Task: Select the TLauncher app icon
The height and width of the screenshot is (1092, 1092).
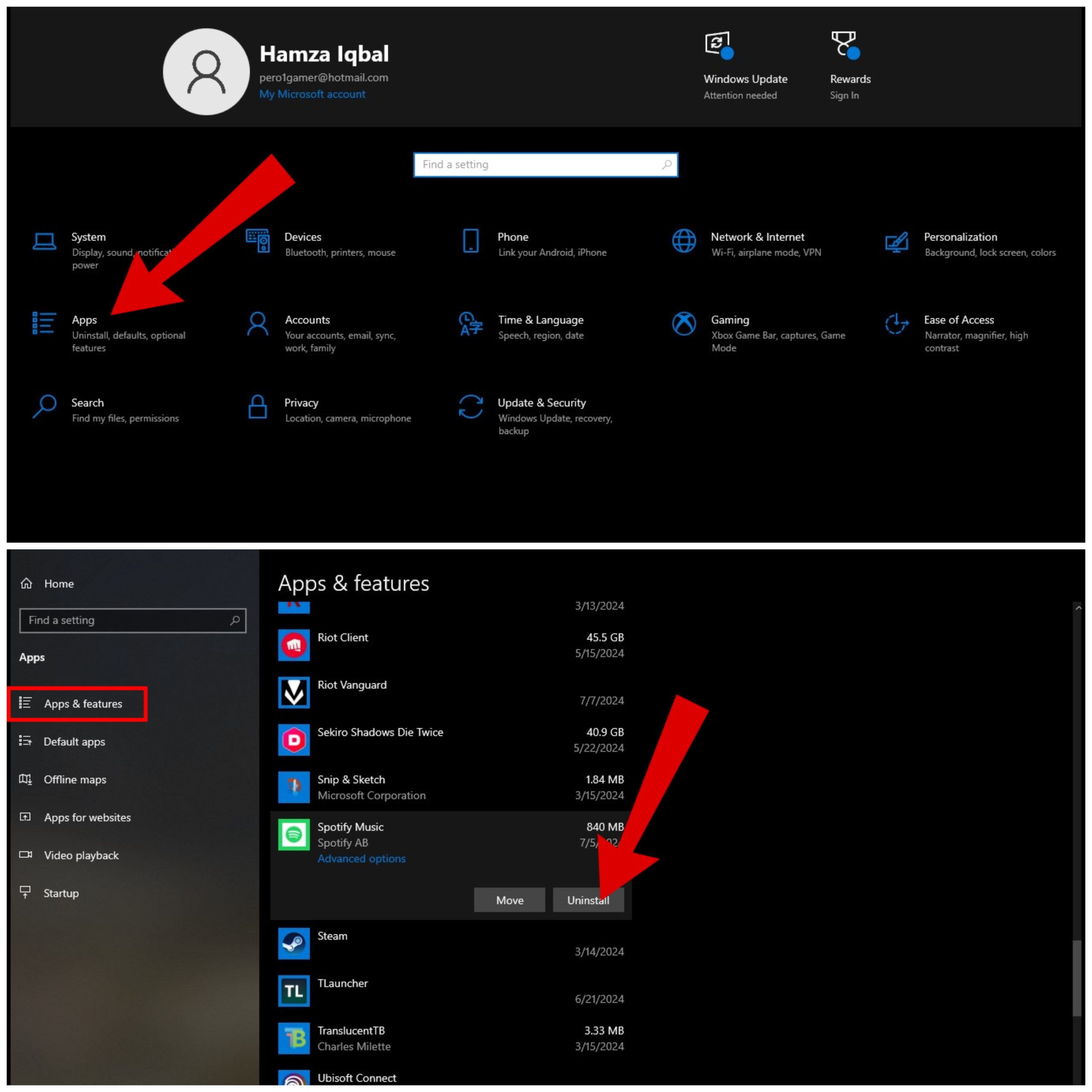Action: coord(294,991)
